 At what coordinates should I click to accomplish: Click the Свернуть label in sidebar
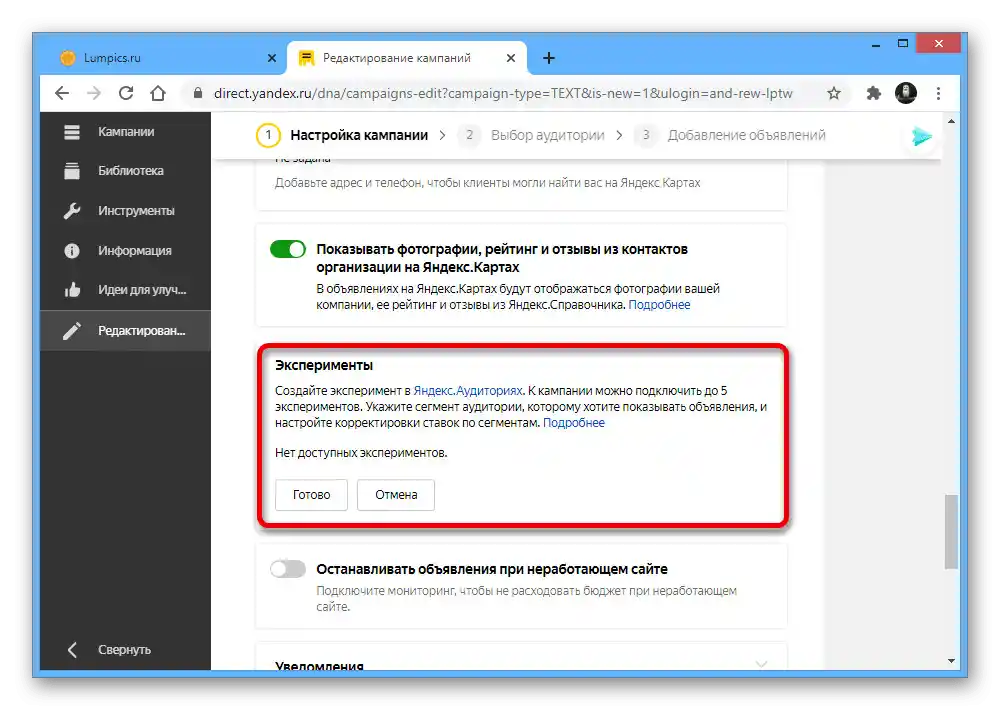click(x=124, y=650)
